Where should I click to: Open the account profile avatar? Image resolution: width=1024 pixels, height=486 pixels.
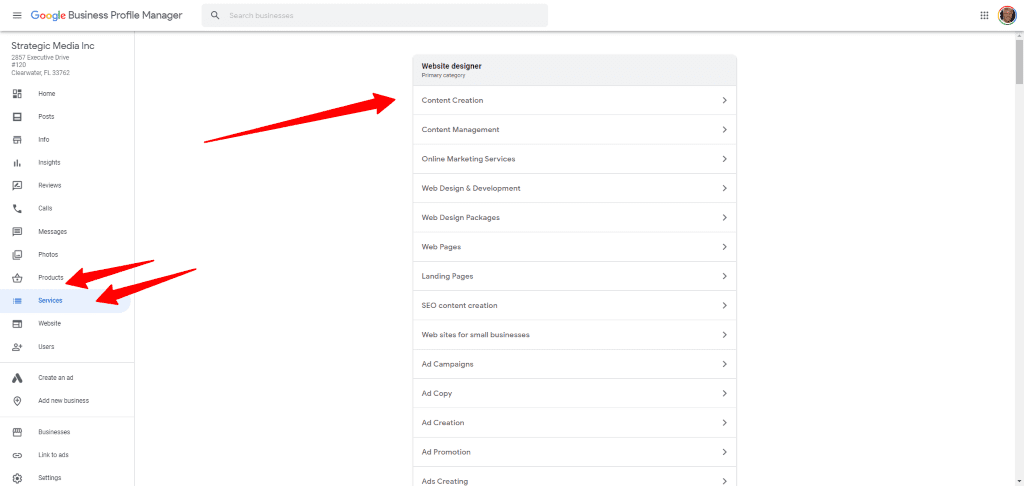[1007, 15]
